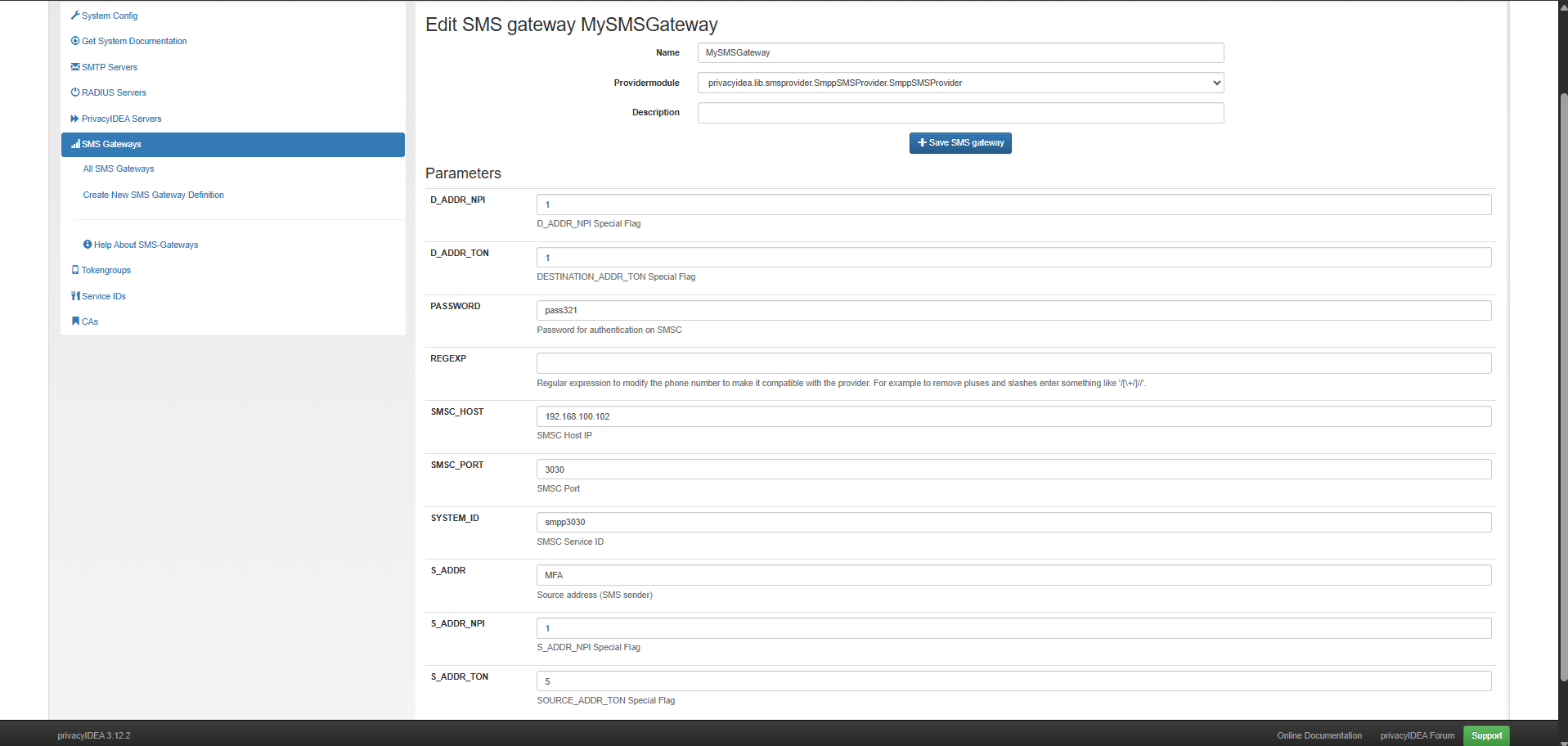Click the green Support button
Image resolution: width=1568 pixels, height=746 pixels.
tap(1486, 735)
